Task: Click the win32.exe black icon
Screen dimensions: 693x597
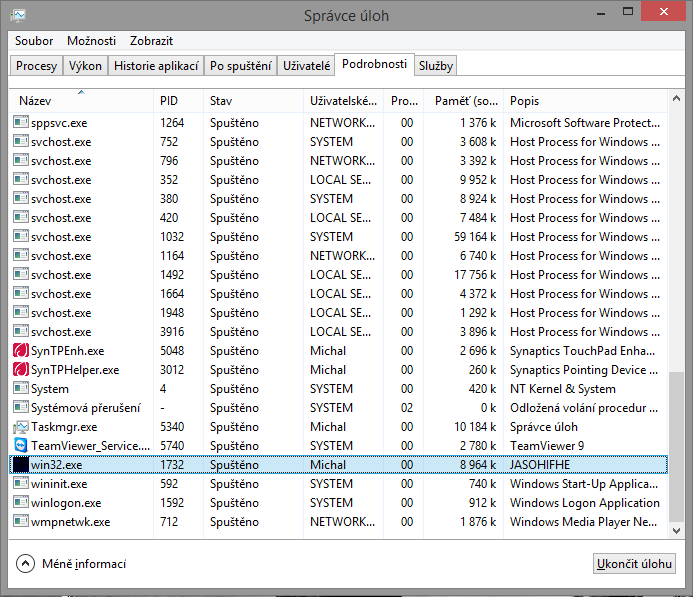Action: 20,465
